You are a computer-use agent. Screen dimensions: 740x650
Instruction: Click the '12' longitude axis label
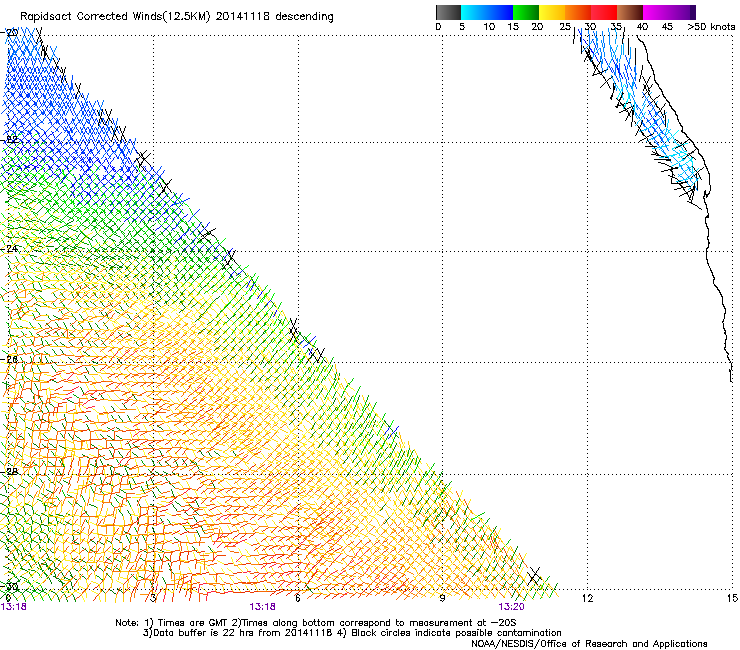588,599
